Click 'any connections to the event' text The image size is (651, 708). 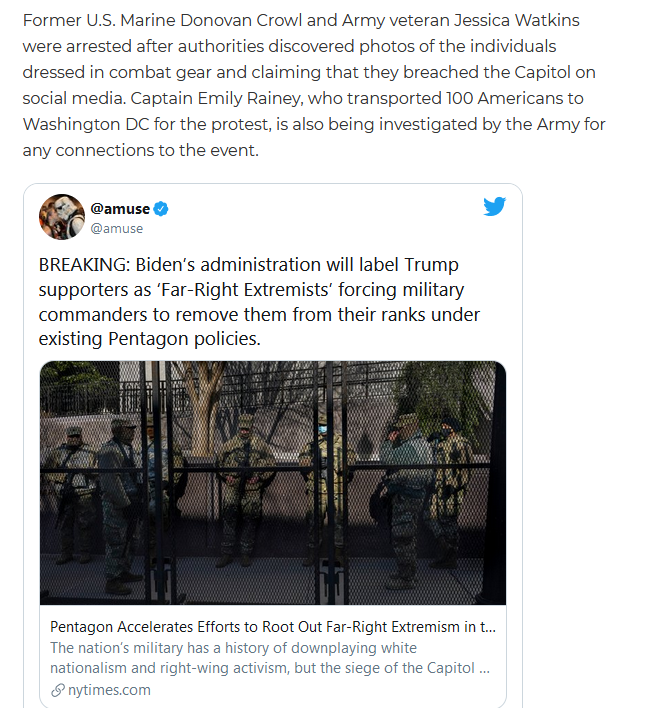[140, 150]
